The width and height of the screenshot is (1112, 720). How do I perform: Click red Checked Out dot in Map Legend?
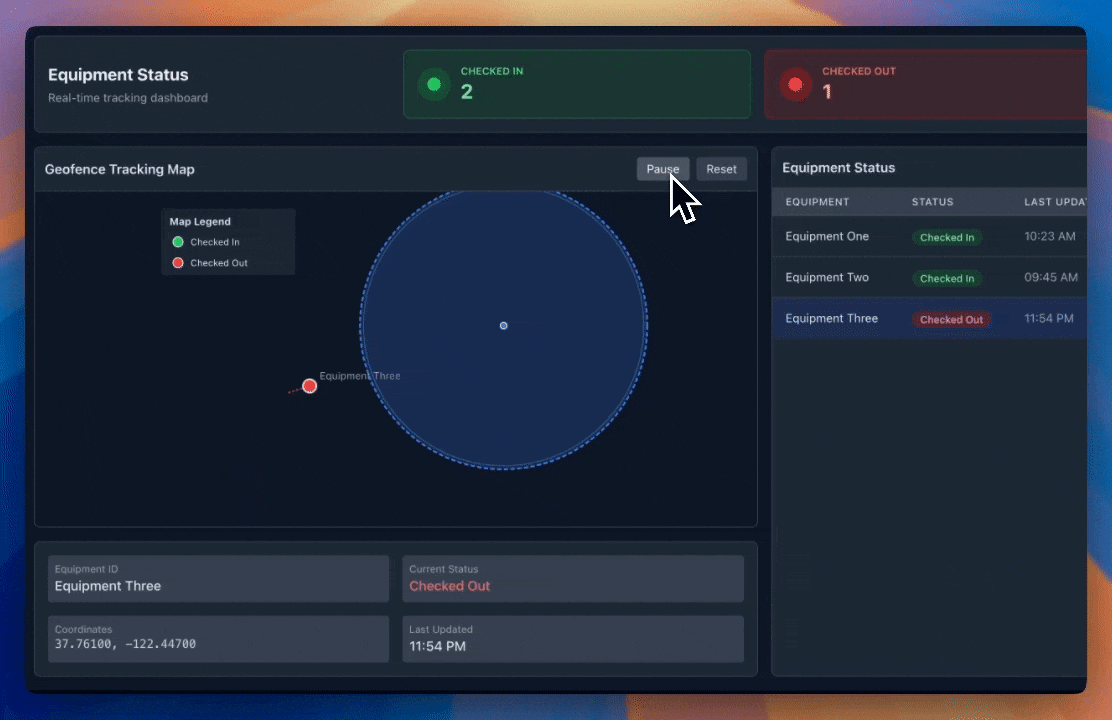[x=178, y=263]
